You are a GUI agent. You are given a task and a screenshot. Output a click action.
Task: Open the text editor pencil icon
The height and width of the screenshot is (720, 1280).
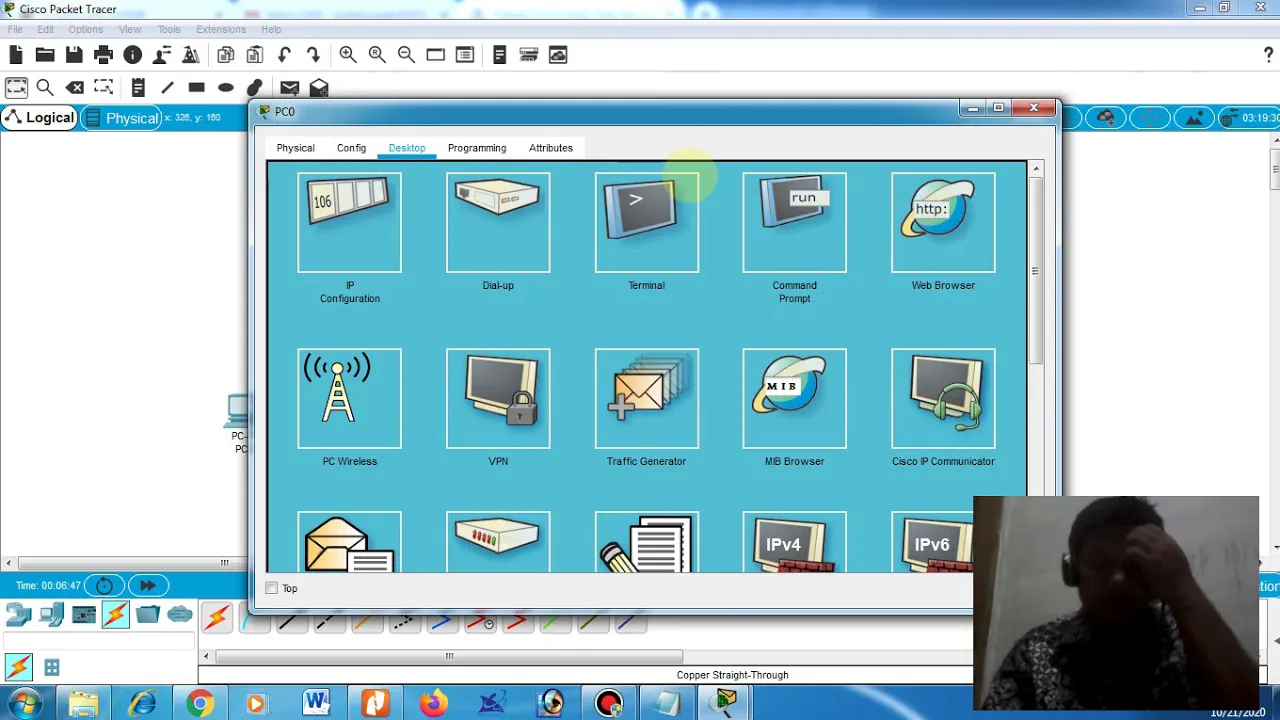[646, 542]
